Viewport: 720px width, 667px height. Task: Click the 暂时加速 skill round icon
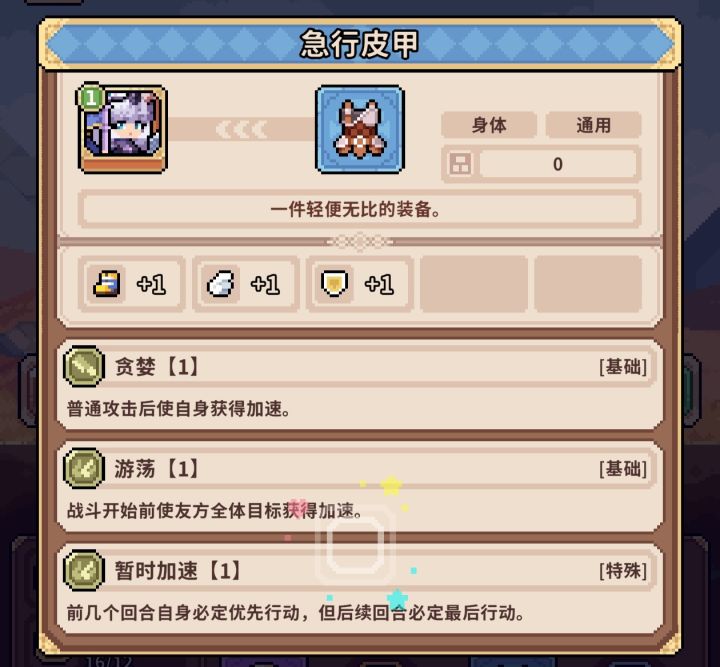coord(84,571)
